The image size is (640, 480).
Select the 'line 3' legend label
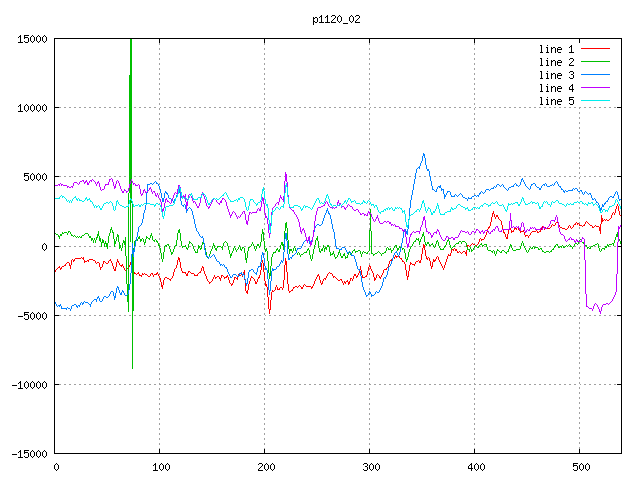point(556,75)
